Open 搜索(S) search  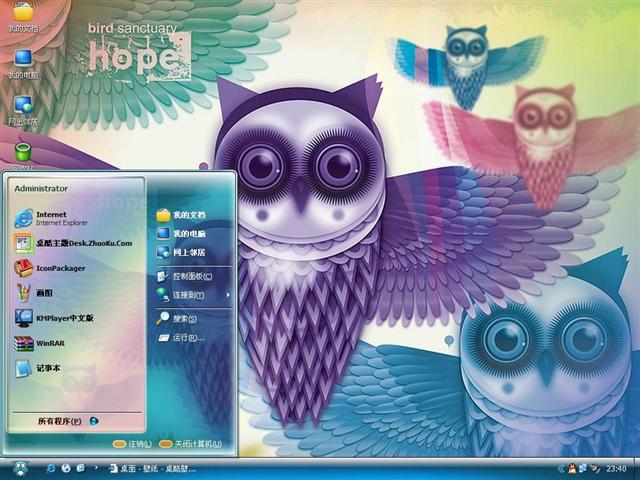point(177,318)
